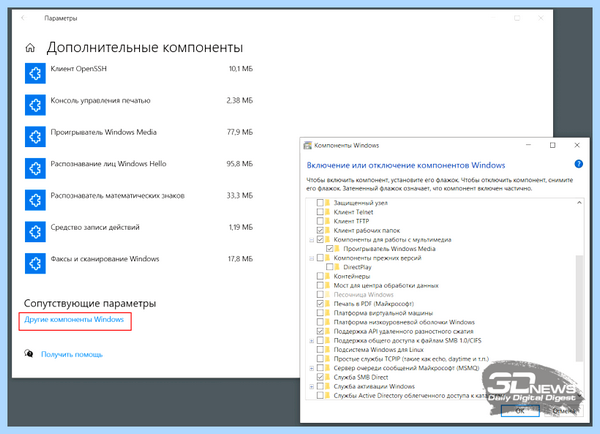Click the Проигрыватель Windows Media puzzle icon in Settings
600x434 pixels.
35,137
